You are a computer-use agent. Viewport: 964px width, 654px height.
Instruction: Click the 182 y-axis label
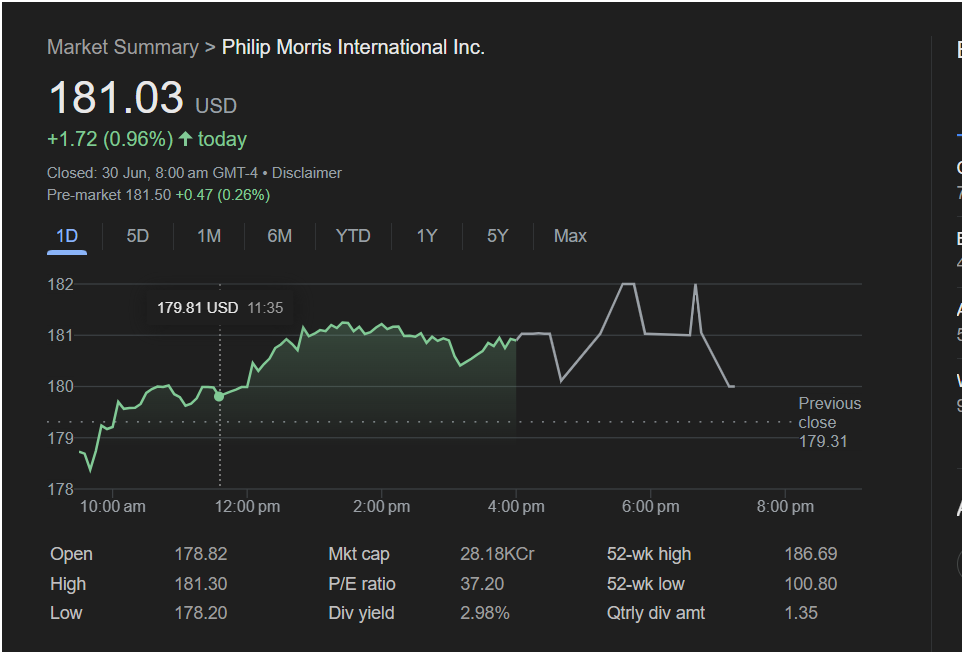coord(60,285)
